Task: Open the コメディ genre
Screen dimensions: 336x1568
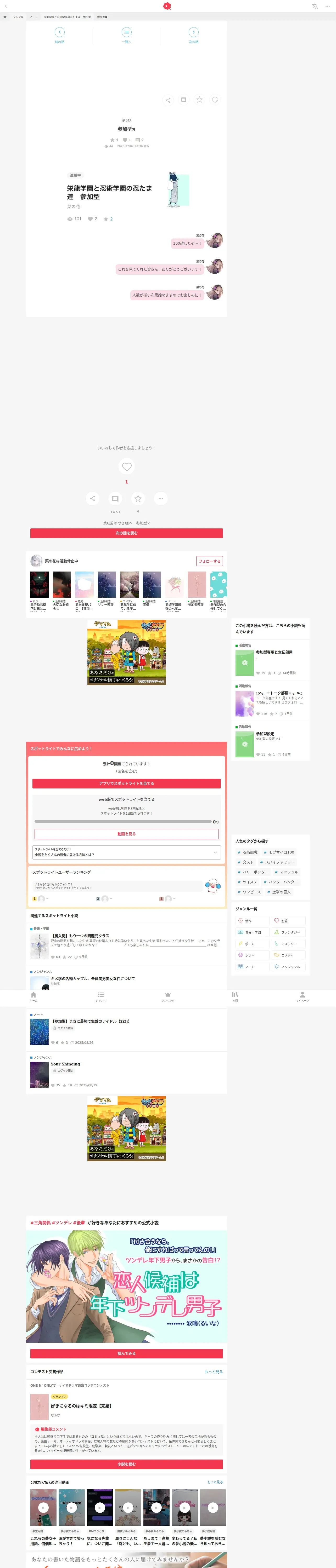Action: point(288,955)
